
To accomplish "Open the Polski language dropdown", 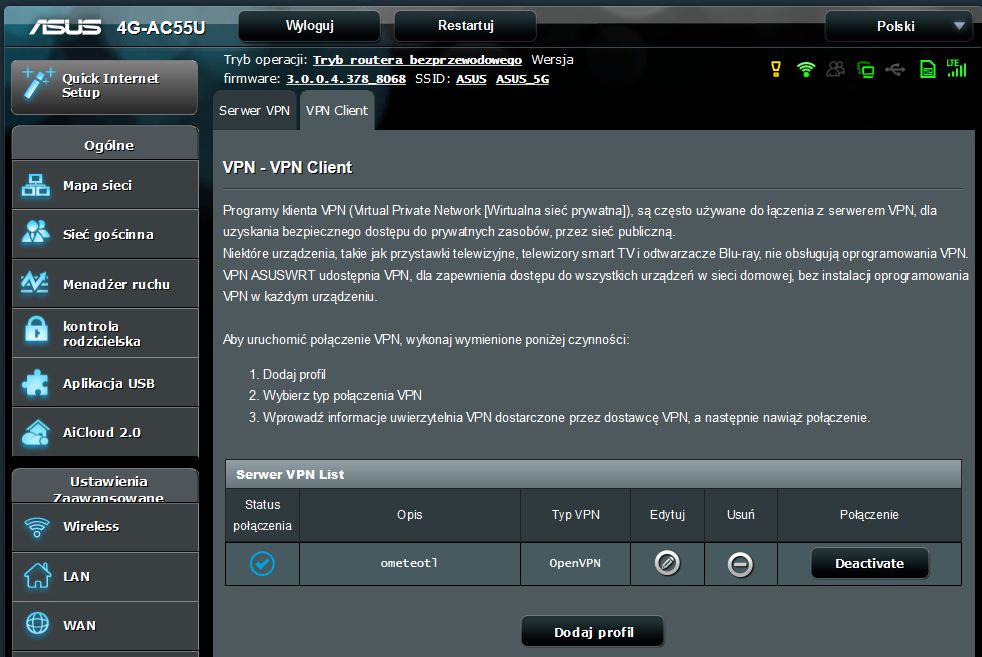I will point(899,26).
